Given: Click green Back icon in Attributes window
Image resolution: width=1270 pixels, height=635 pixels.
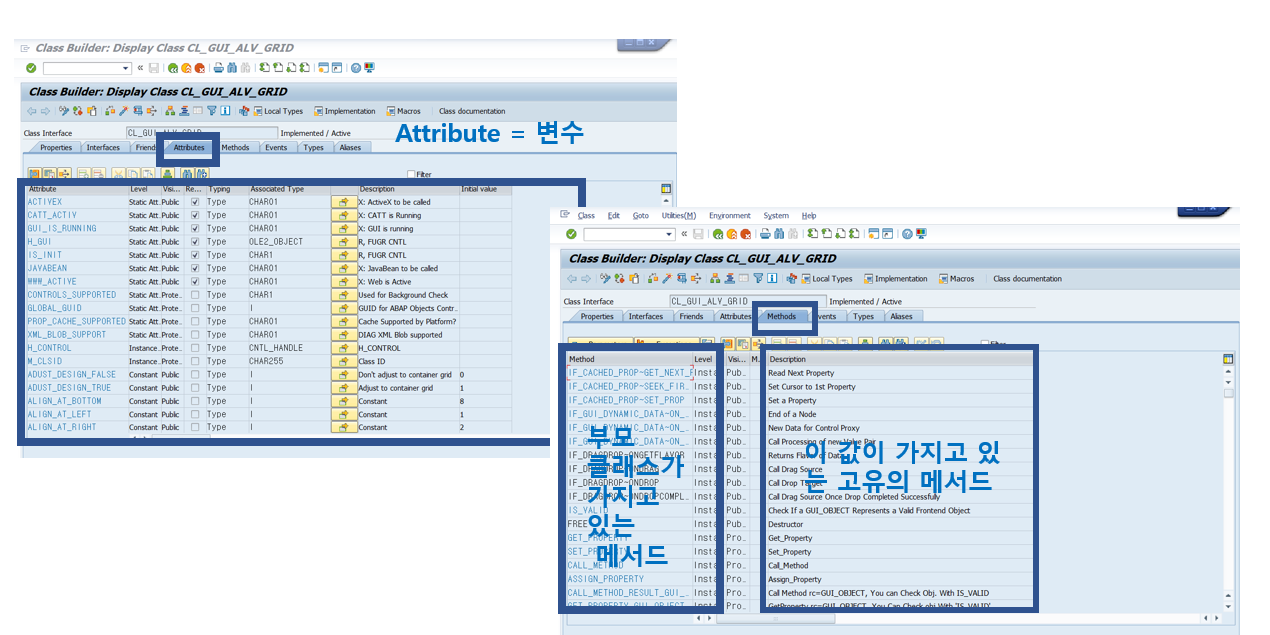Looking at the screenshot, I should [173, 68].
